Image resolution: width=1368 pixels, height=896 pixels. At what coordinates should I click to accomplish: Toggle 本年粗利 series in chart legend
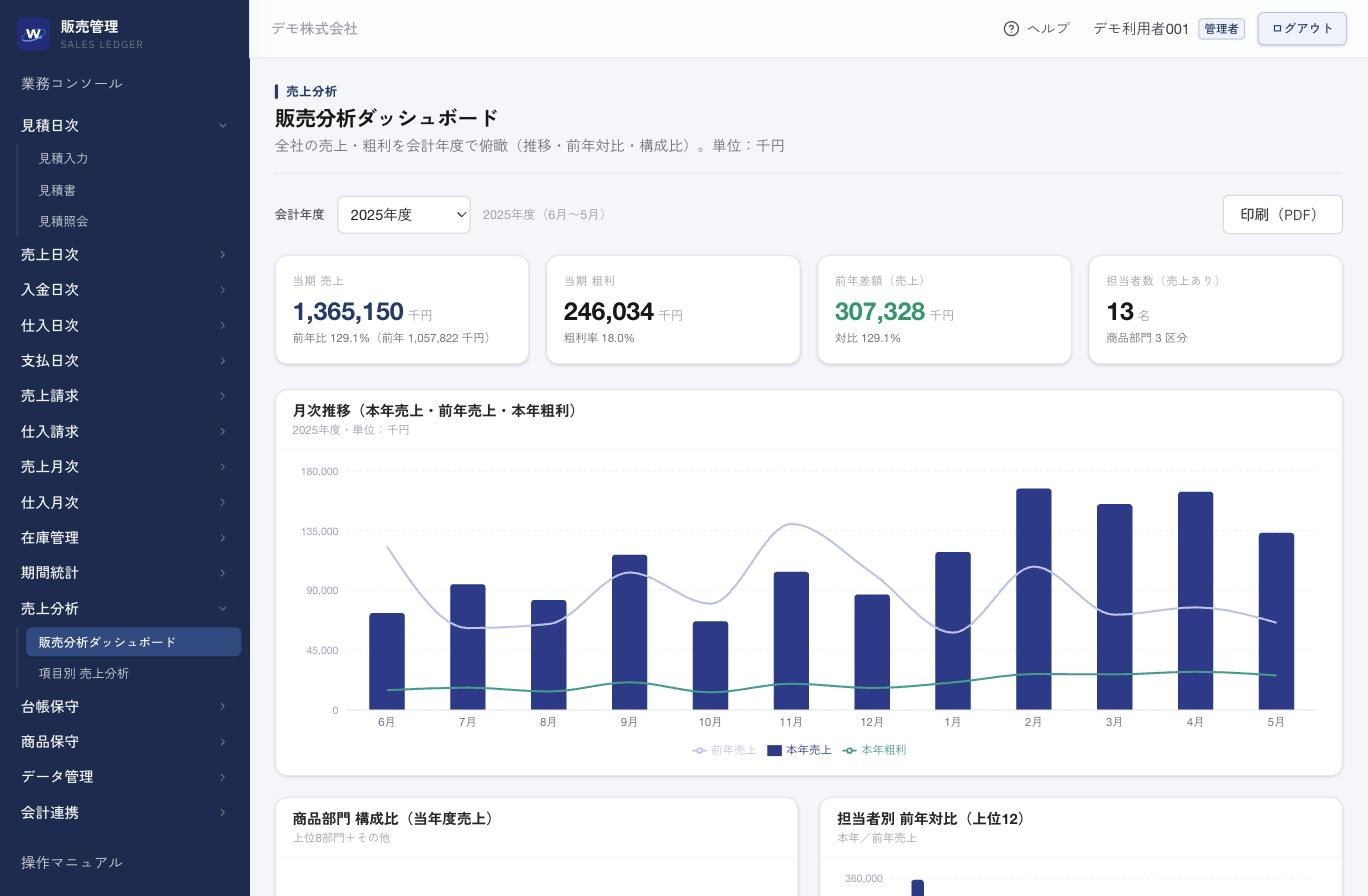(874, 750)
